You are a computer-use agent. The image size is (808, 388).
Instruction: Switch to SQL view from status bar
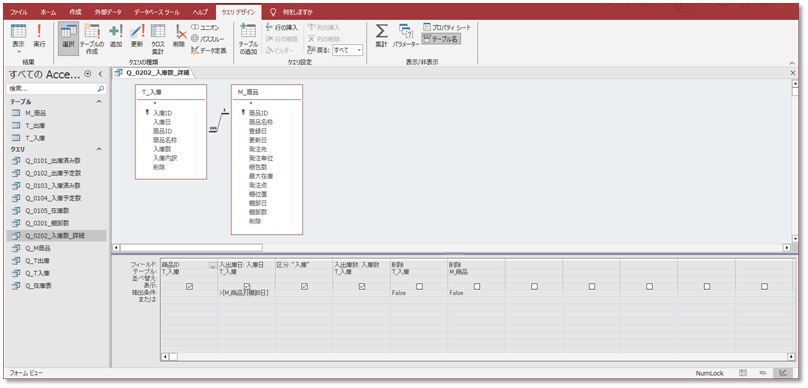point(763,373)
